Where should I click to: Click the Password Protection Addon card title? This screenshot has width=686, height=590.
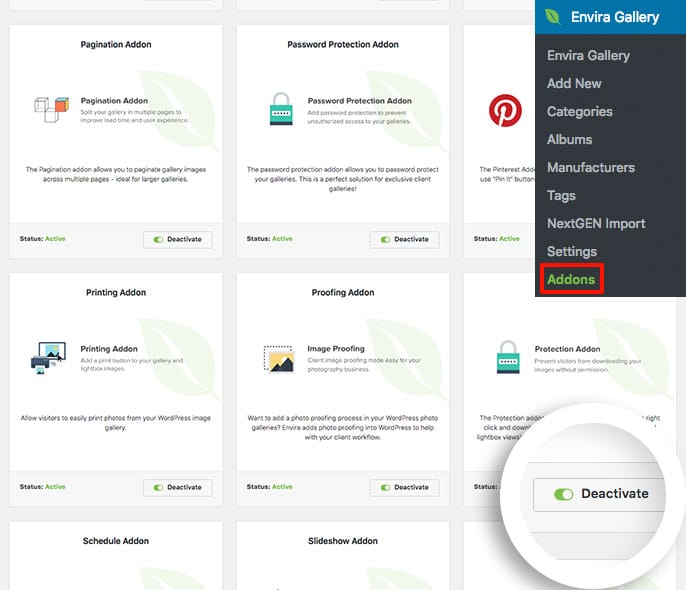[x=343, y=45]
